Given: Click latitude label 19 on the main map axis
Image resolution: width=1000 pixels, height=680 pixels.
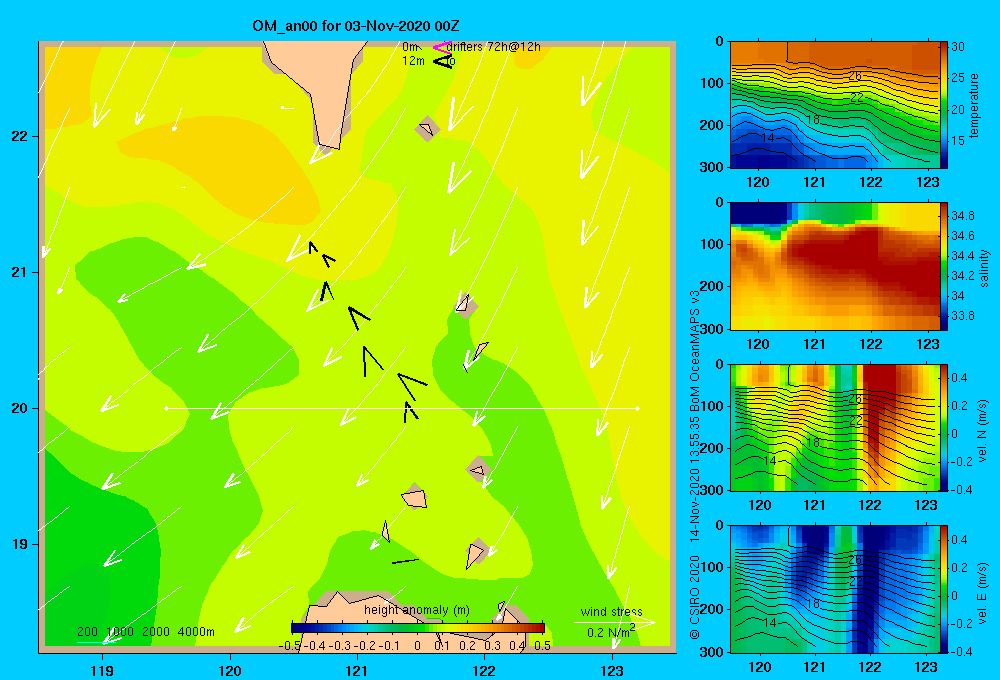Looking at the screenshot, I should pyautogui.click(x=20, y=544).
